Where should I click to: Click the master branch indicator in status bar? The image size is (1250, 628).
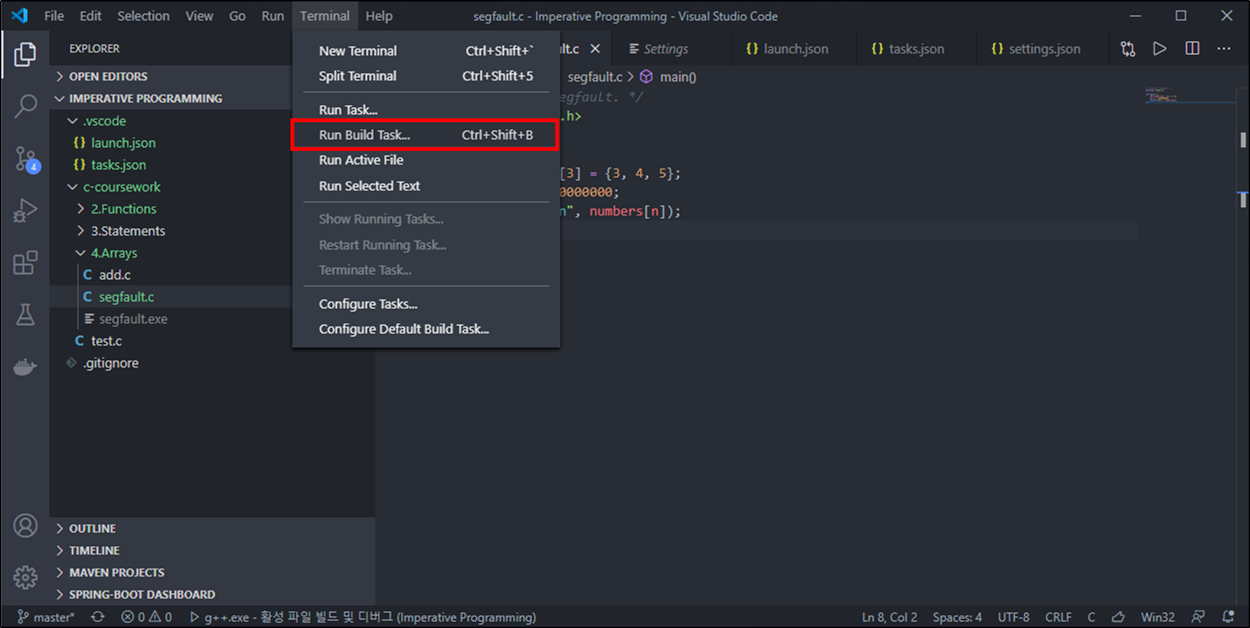[46, 617]
